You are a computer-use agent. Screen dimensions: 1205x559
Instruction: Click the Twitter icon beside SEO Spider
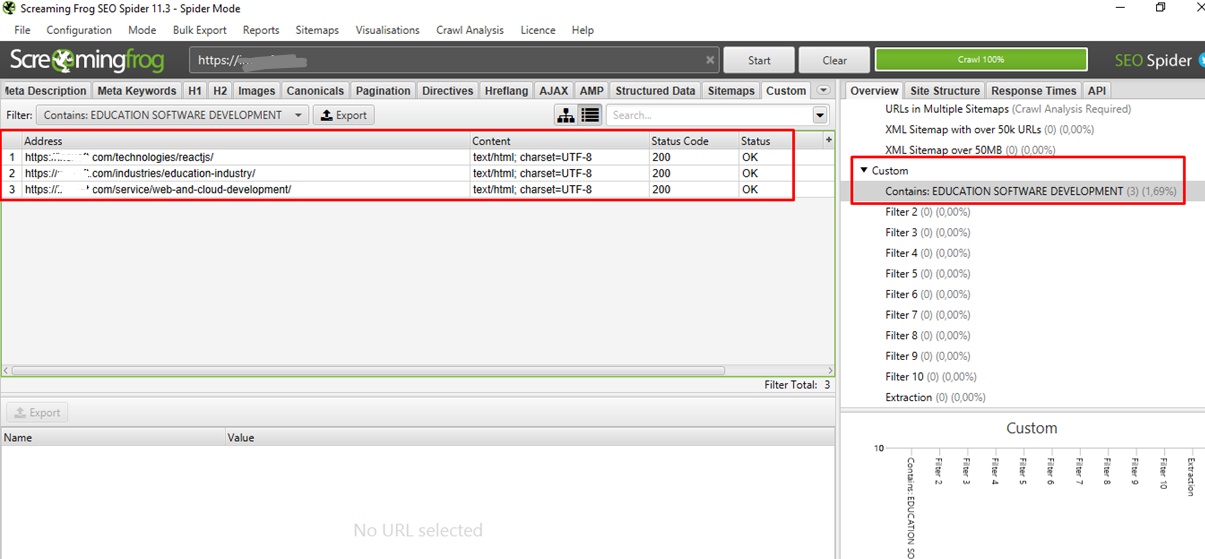point(1200,60)
